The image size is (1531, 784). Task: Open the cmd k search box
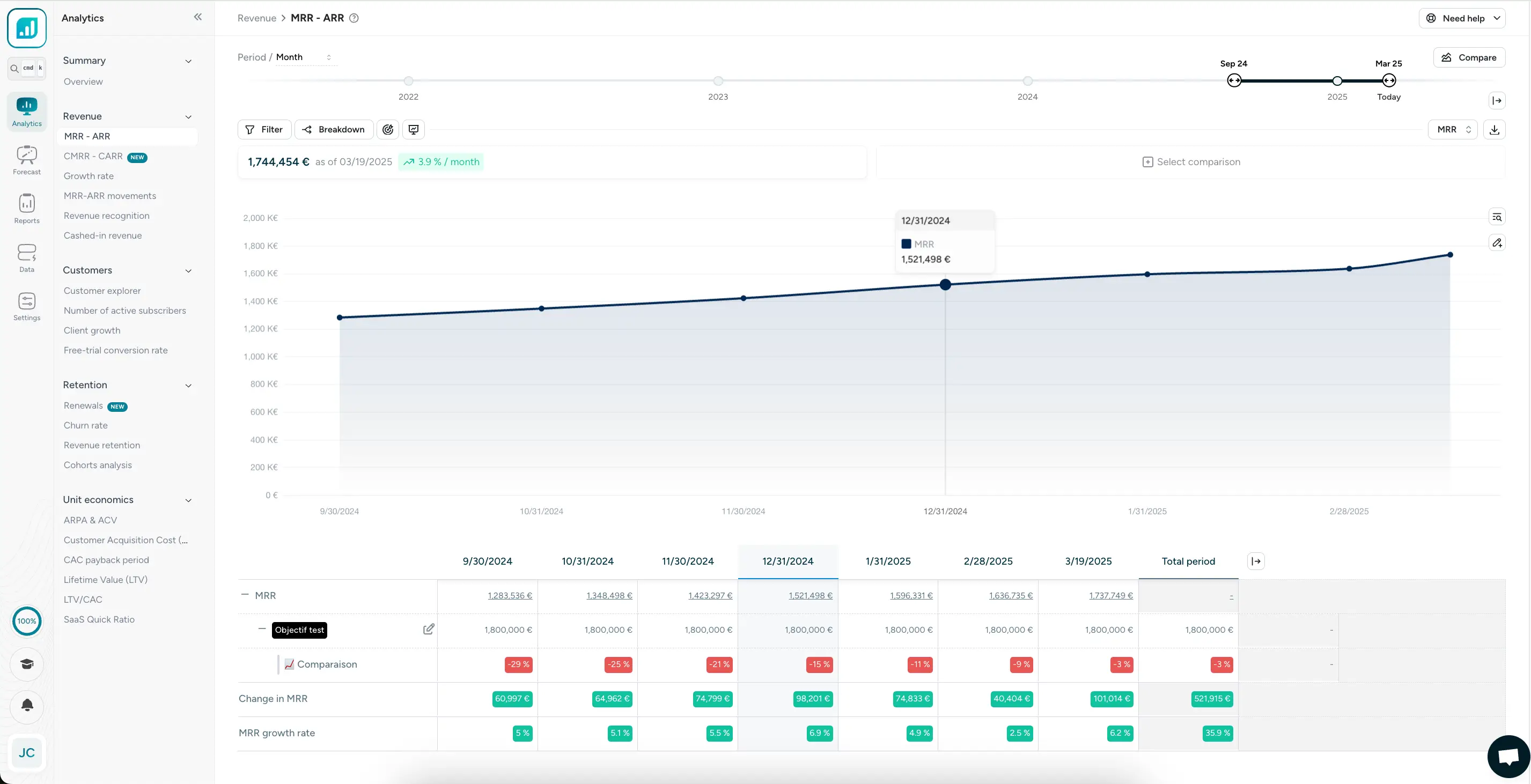(27, 68)
